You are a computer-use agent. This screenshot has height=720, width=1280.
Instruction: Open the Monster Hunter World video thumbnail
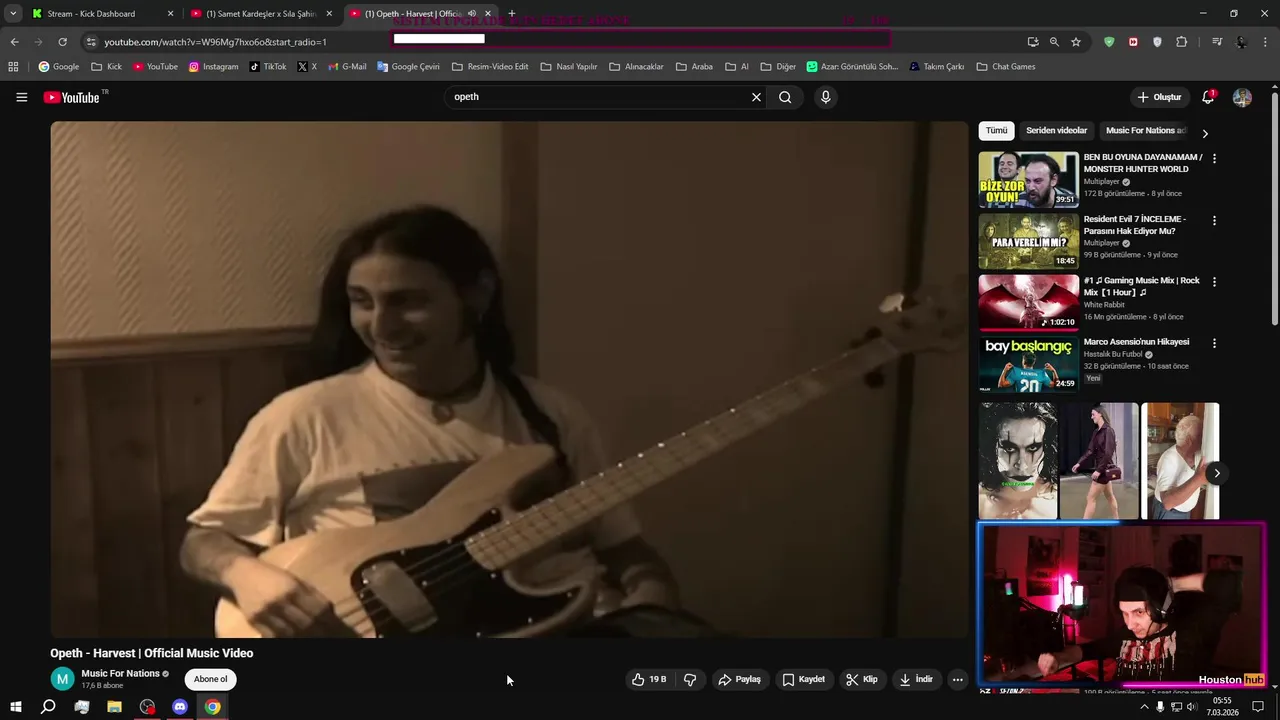[1028, 180]
